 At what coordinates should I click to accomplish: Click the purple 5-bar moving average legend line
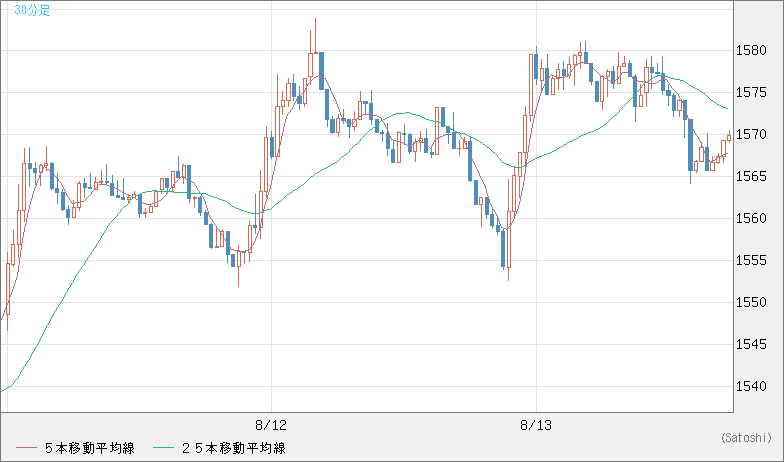pyautogui.click(x=26, y=448)
